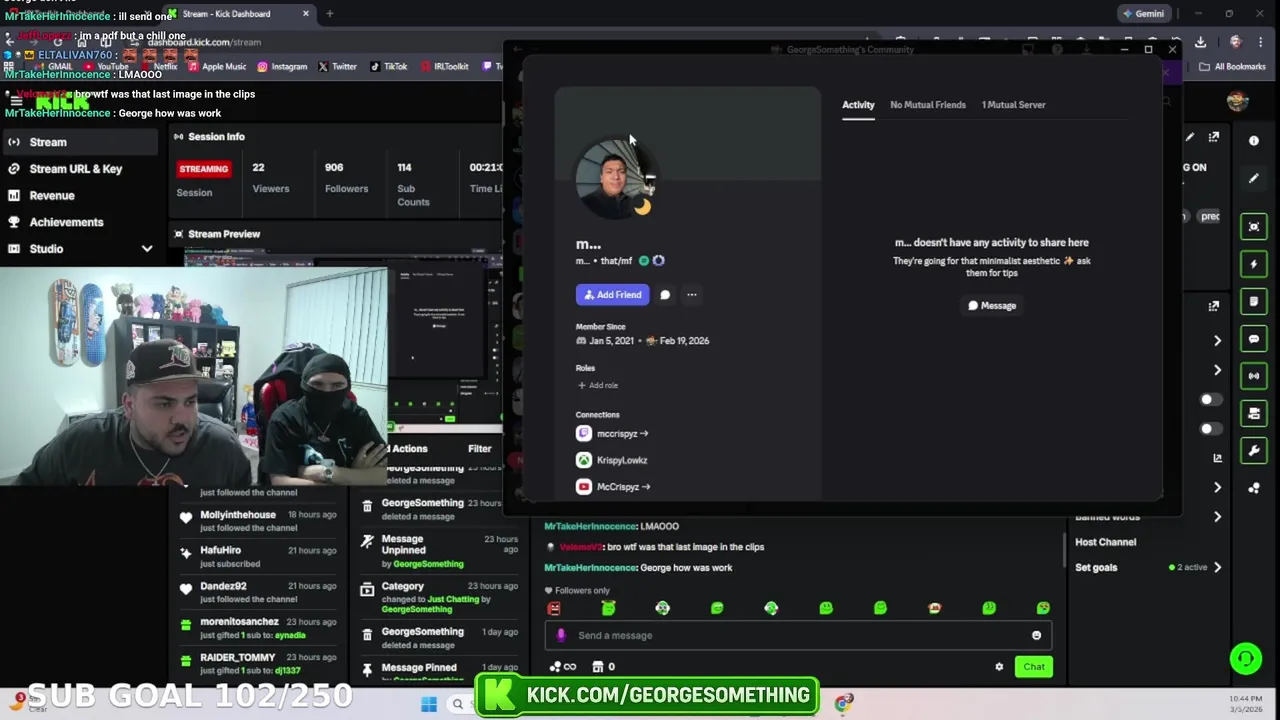Click the pencil icon beside the top pop-out icon
This screenshot has width=1280, height=720.
pyautogui.click(x=1190, y=137)
